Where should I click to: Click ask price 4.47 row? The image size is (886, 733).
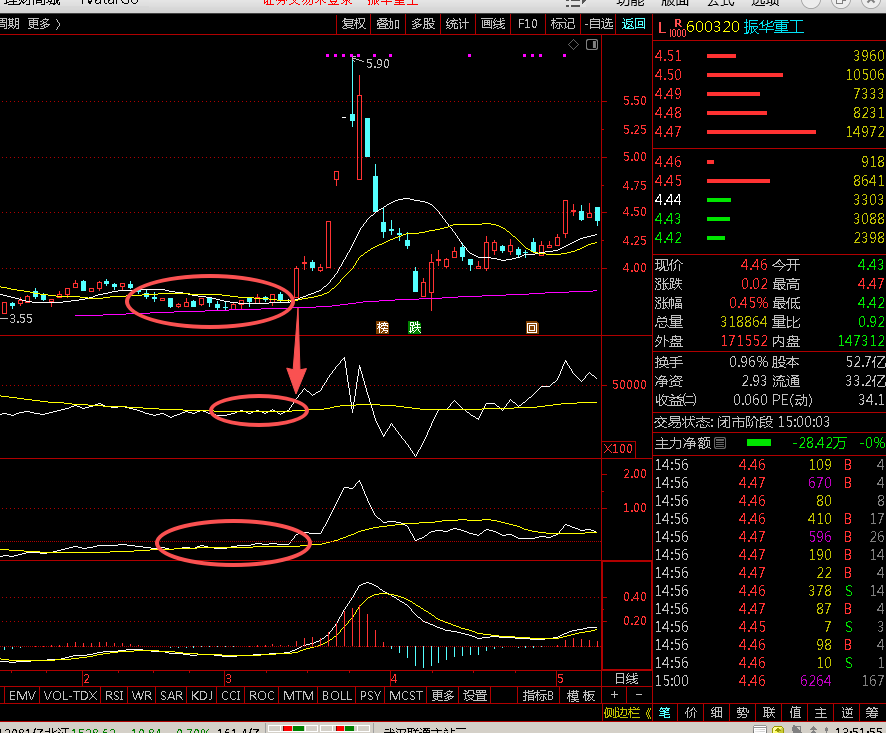pyautogui.click(x=769, y=132)
